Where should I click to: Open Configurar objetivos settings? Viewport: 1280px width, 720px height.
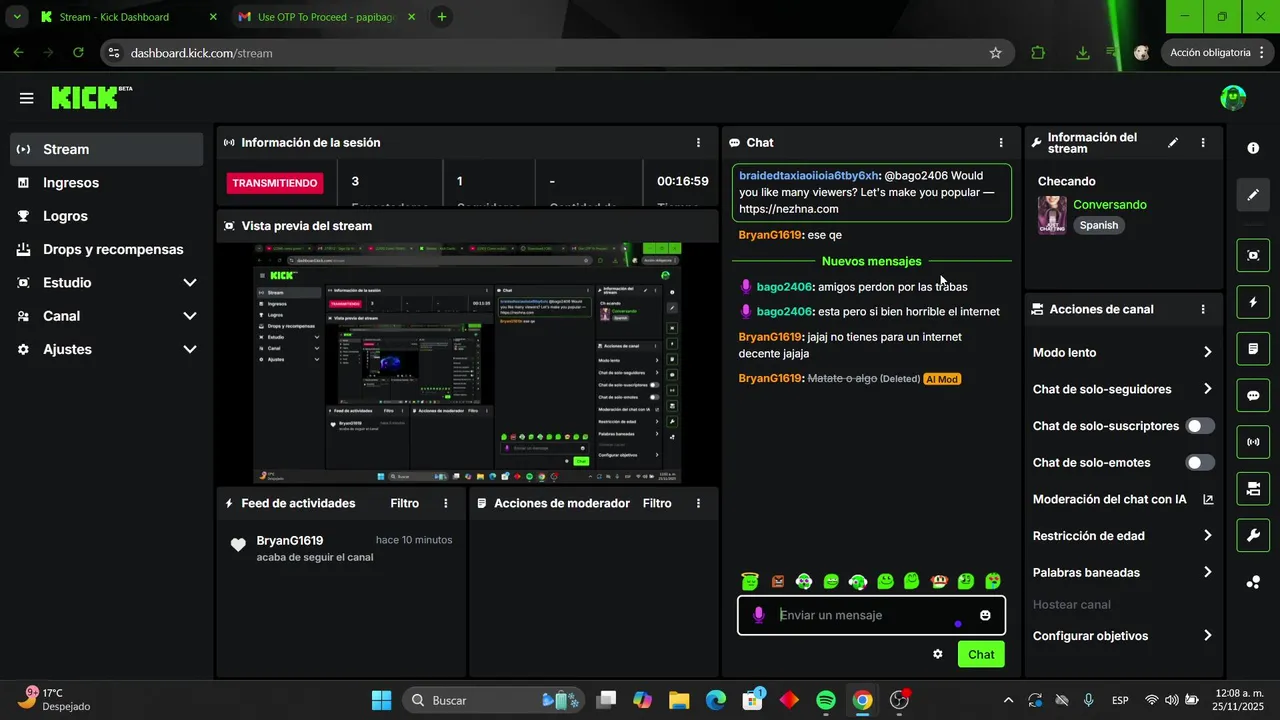point(1123,636)
